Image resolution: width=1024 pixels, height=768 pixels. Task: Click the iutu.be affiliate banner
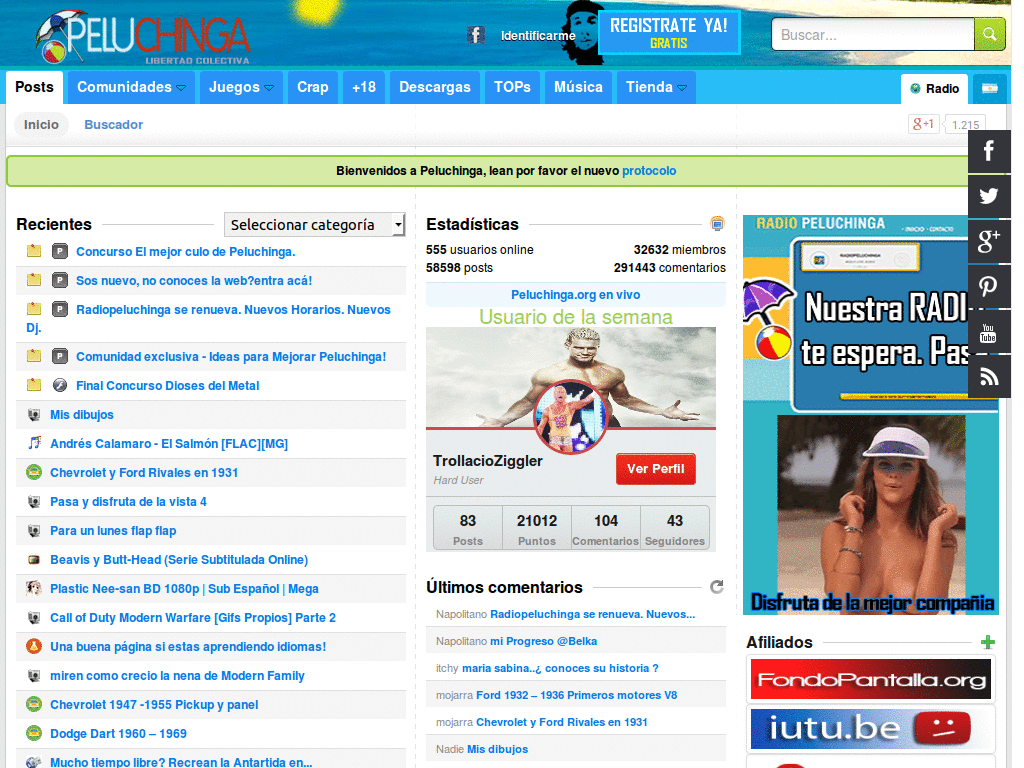tap(871, 728)
